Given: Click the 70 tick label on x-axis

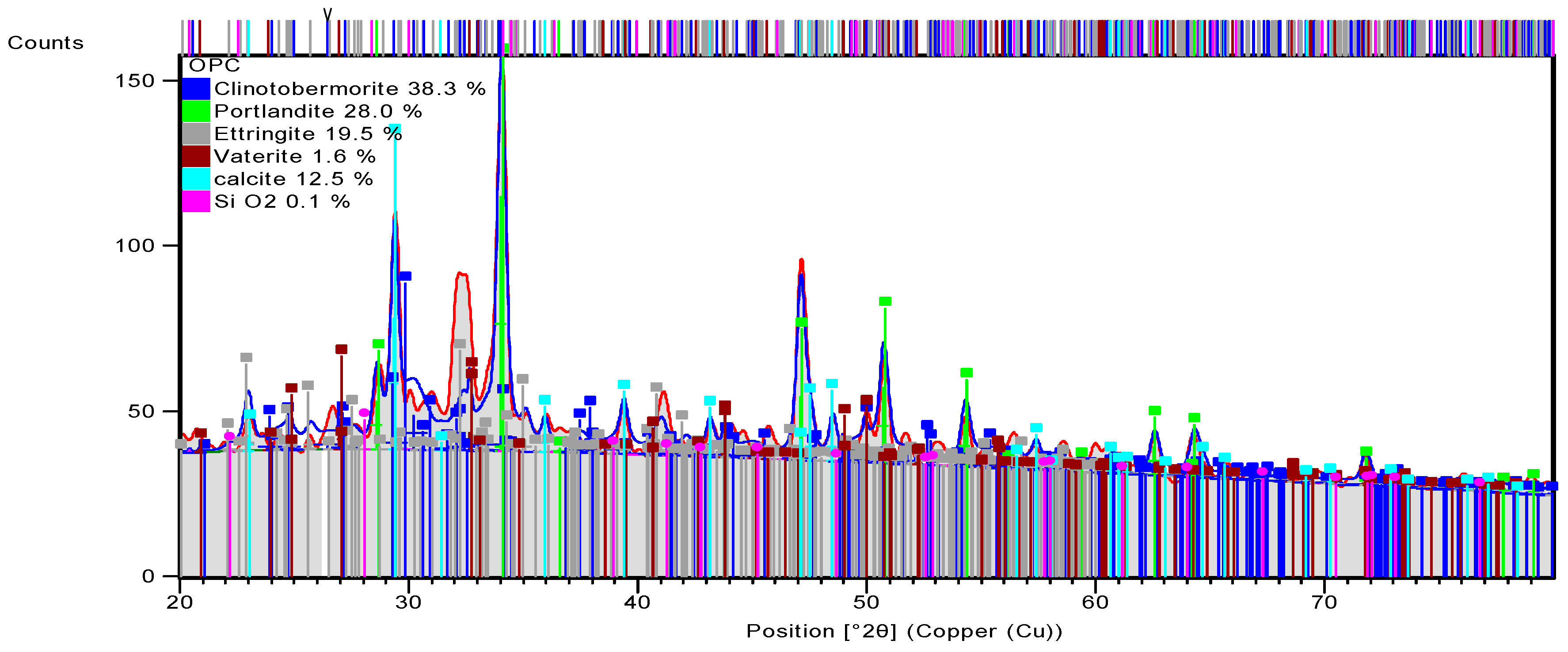Looking at the screenshot, I should click(x=1324, y=602).
